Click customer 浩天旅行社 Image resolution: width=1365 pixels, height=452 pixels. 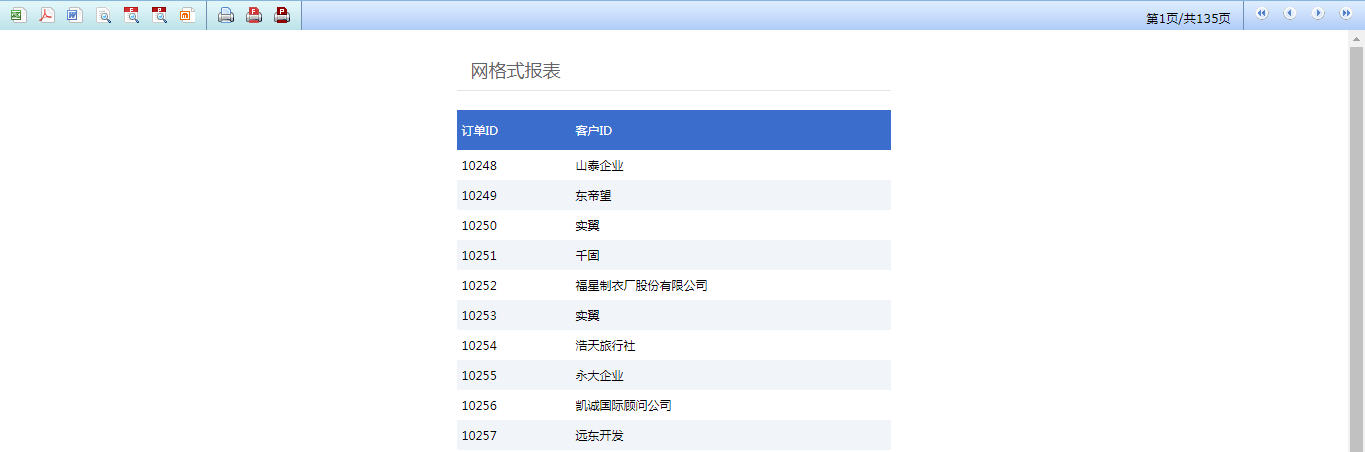click(x=606, y=345)
